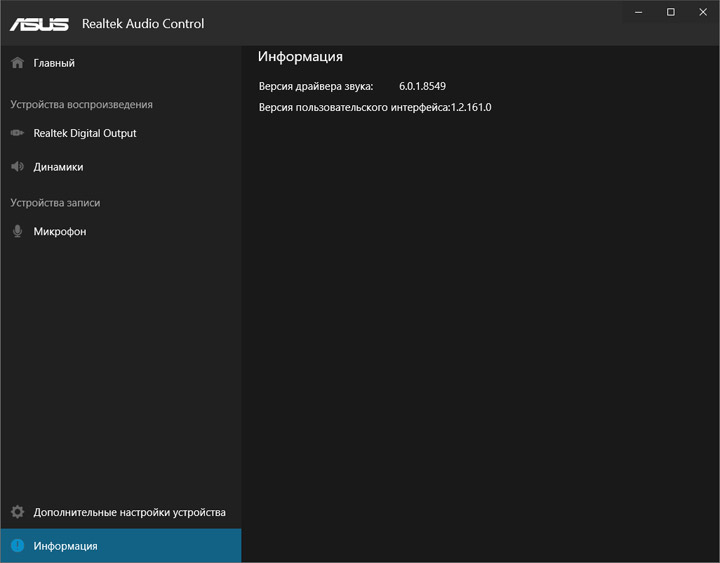Click the home icon in the sidebar
The height and width of the screenshot is (563, 720).
pos(17,63)
